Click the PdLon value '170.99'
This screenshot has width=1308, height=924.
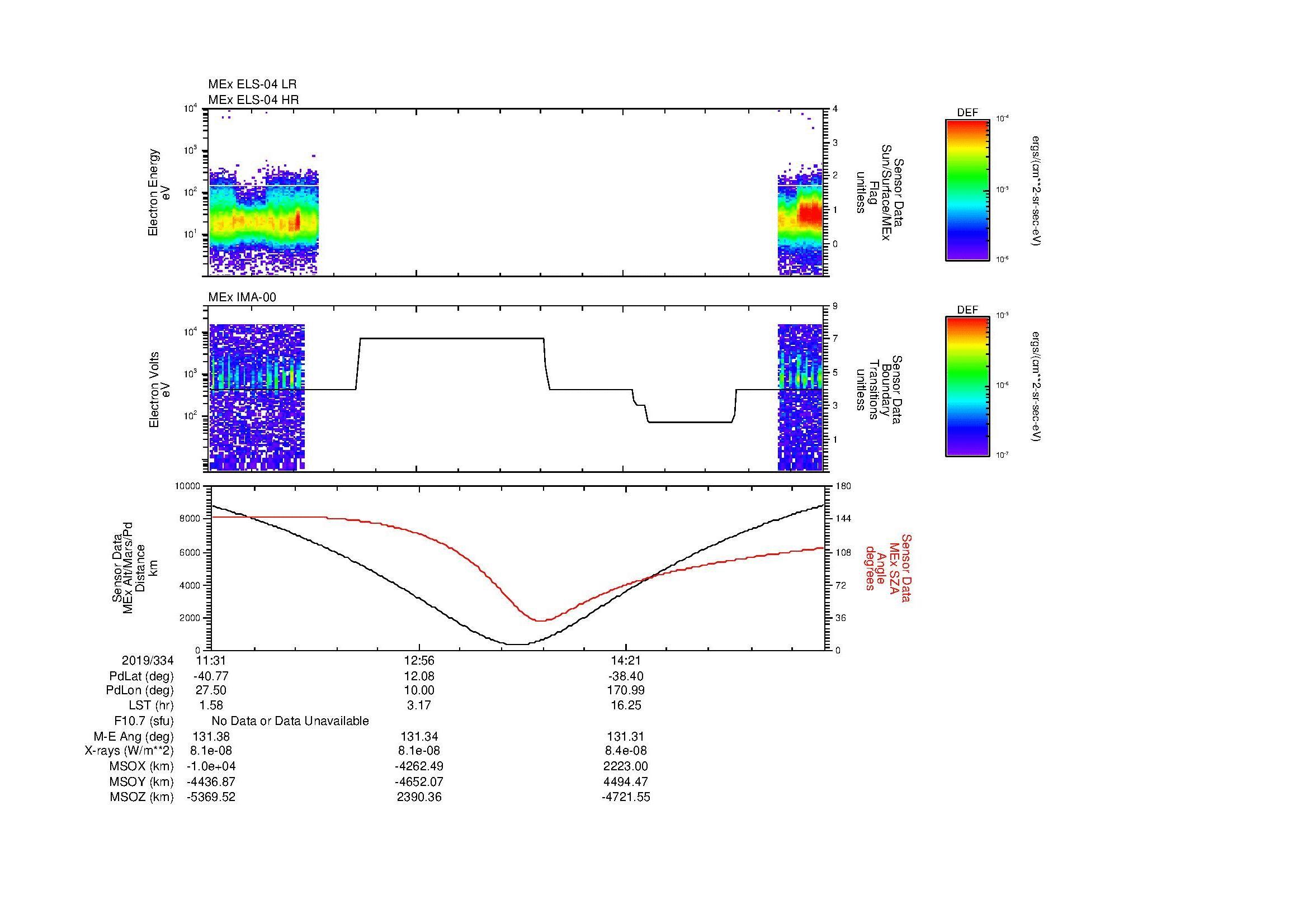point(626,690)
